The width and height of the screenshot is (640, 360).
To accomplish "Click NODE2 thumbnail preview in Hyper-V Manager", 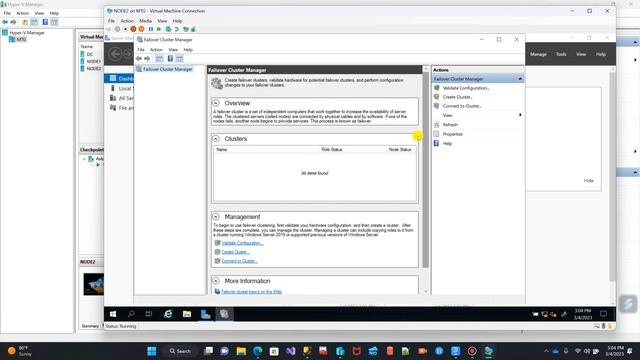I will [93, 284].
